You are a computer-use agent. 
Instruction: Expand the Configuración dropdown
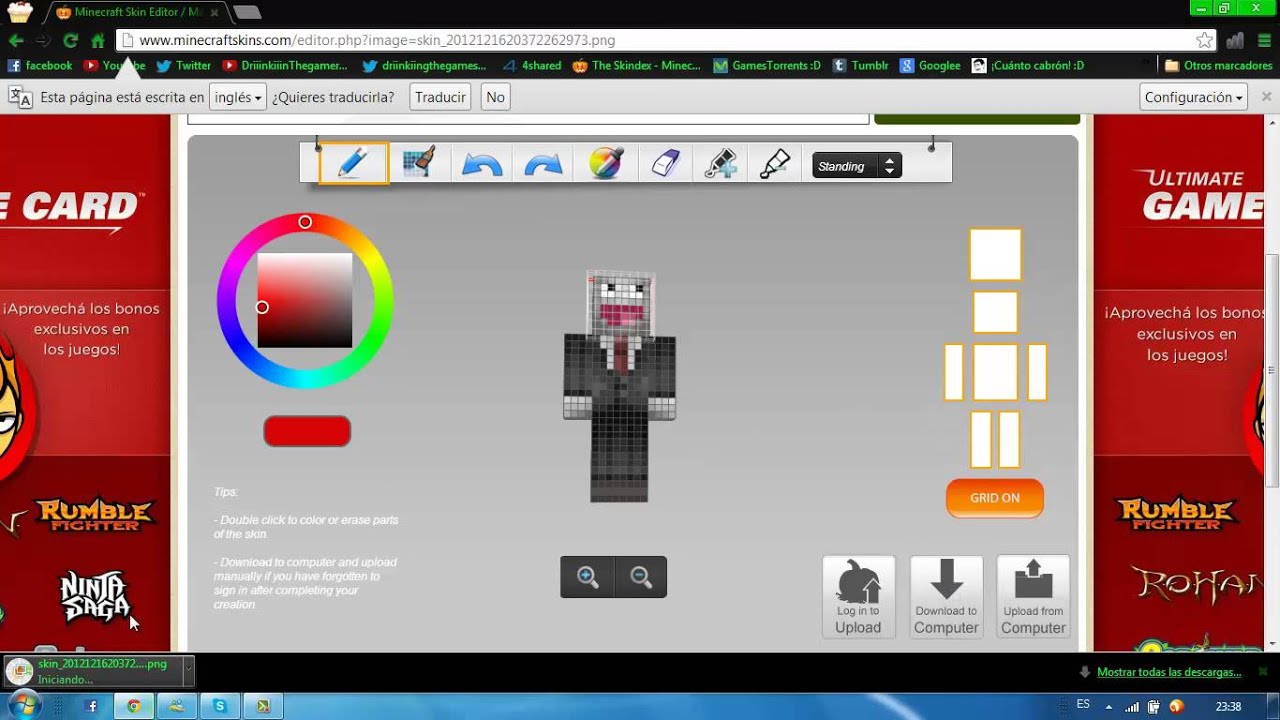[x=1194, y=97]
